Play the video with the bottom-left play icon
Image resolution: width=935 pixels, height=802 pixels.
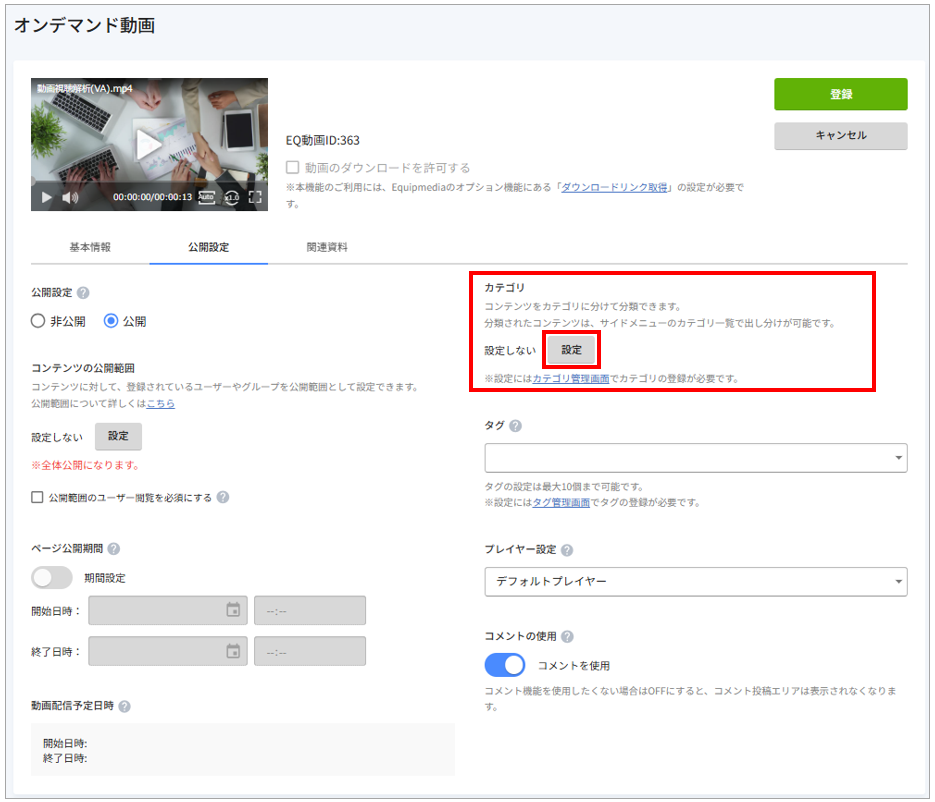(x=47, y=197)
